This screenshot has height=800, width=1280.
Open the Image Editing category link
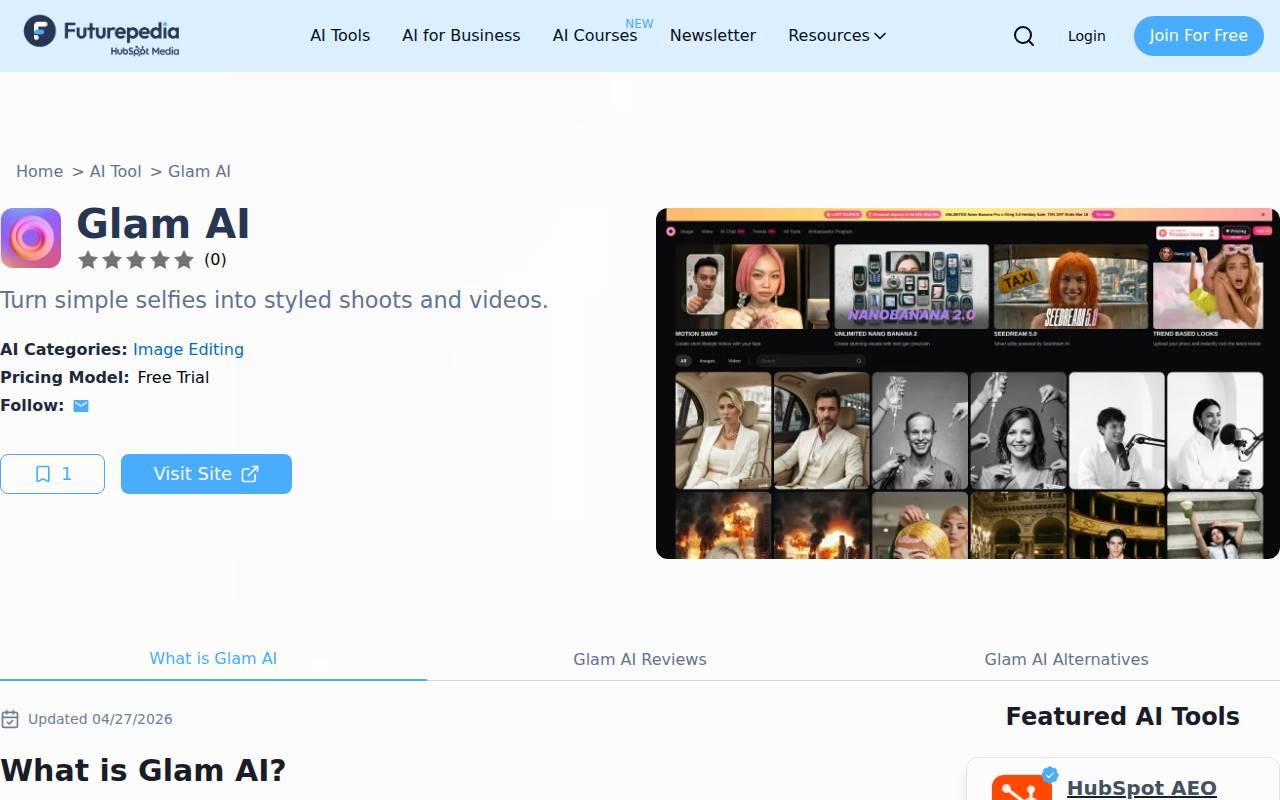188,349
